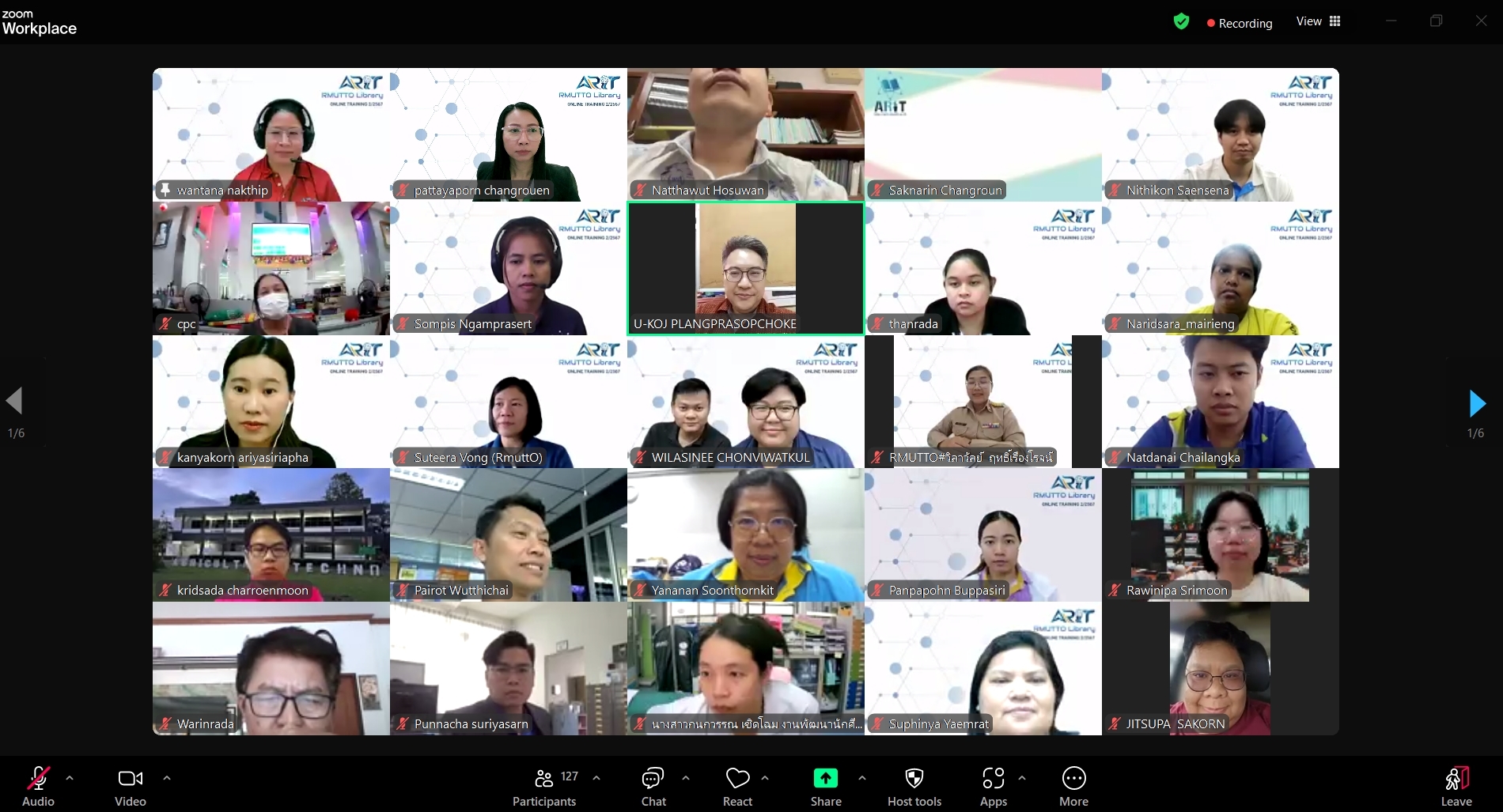Select pattayaporn changrouen video tile
Image resolution: width=1503 pixels, height=812 pixels.
(x=509, y=134)
